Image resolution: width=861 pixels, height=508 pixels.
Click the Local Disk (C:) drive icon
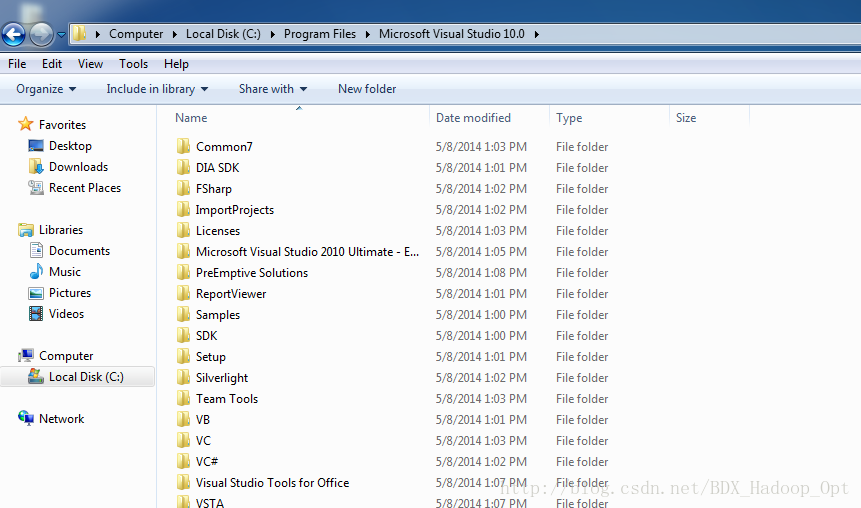(x=36, y=376)
